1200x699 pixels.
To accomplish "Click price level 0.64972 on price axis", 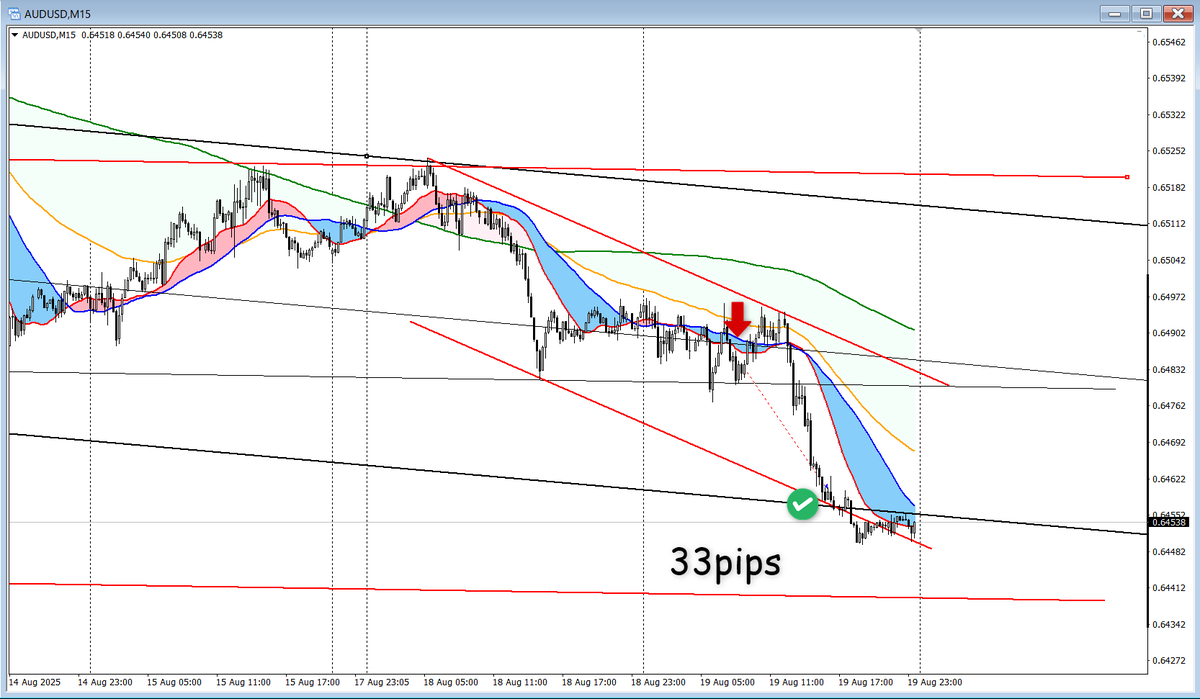I will 1168,297.
